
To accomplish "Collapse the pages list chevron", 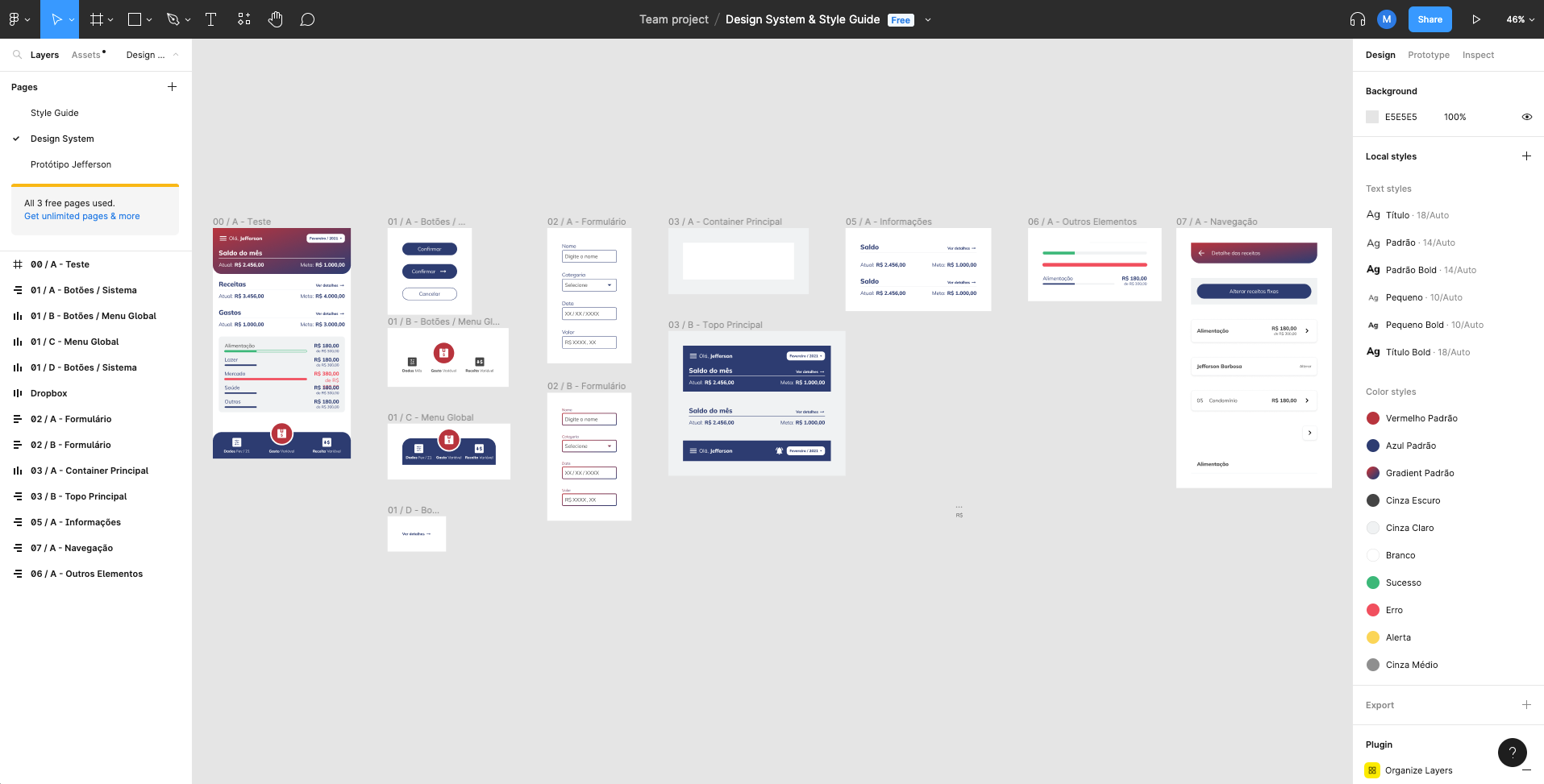I will (x=176, y=55).
